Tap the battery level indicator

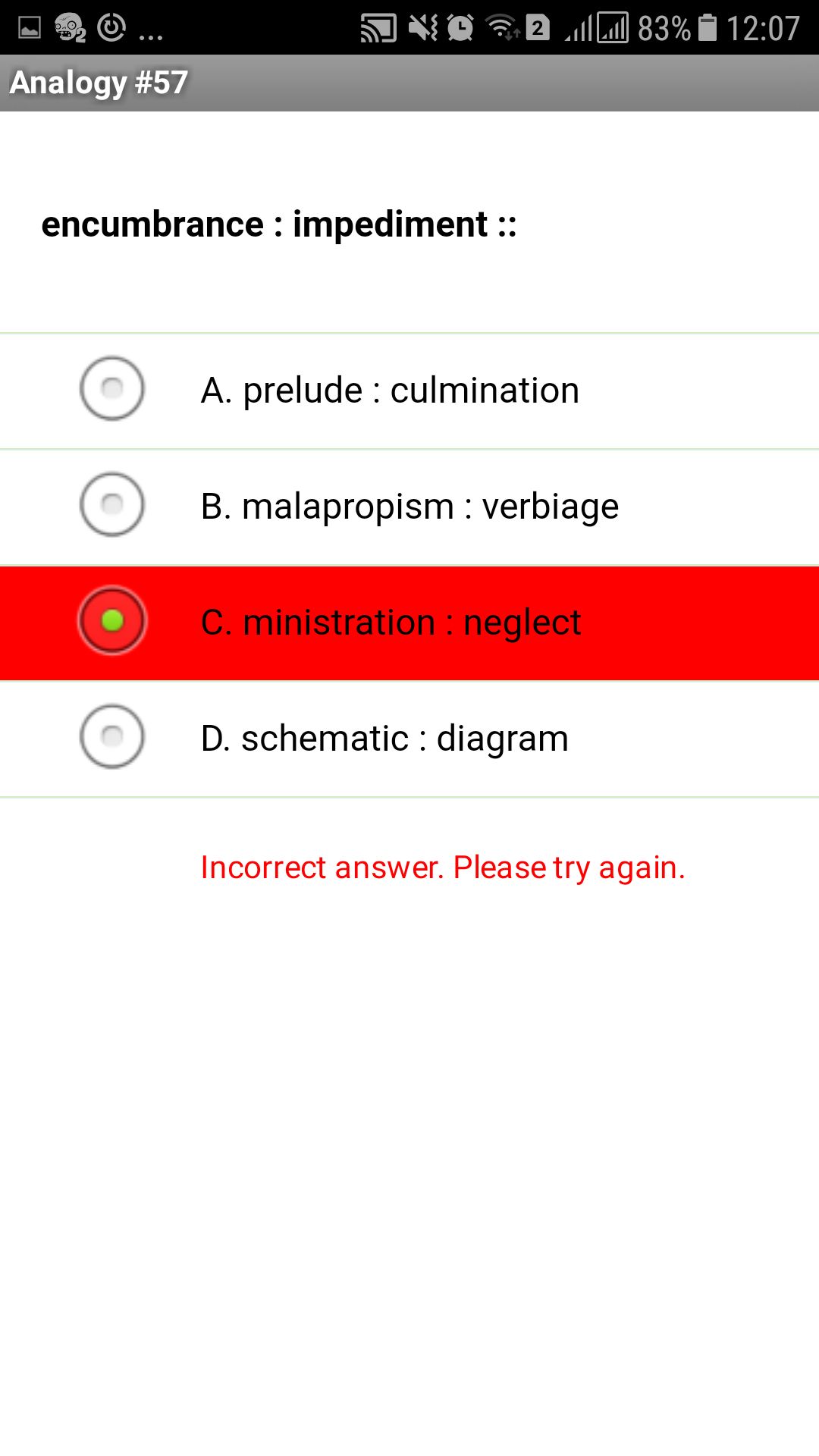709,27
